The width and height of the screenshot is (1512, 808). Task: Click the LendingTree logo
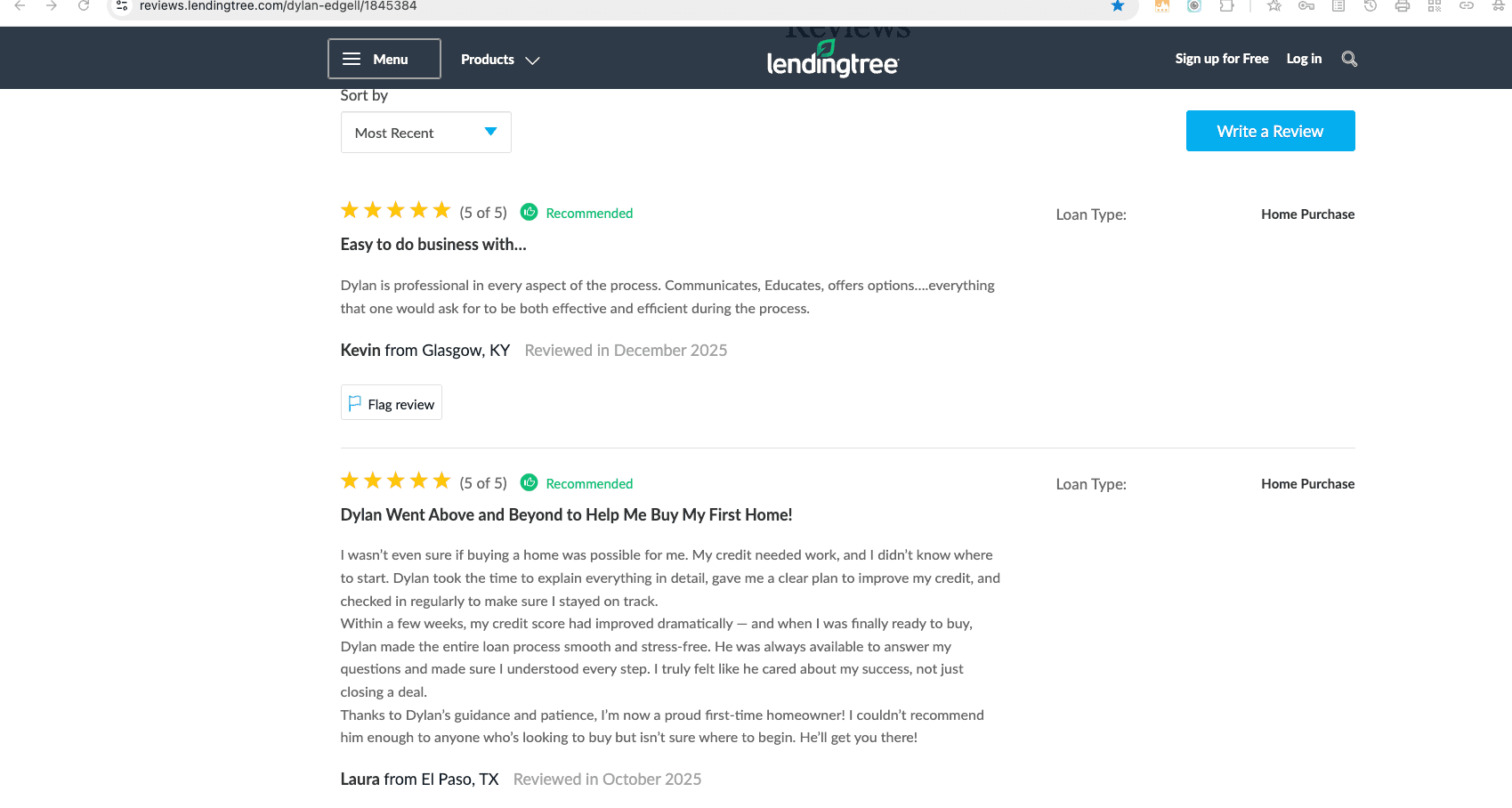(x=833, y=61)
